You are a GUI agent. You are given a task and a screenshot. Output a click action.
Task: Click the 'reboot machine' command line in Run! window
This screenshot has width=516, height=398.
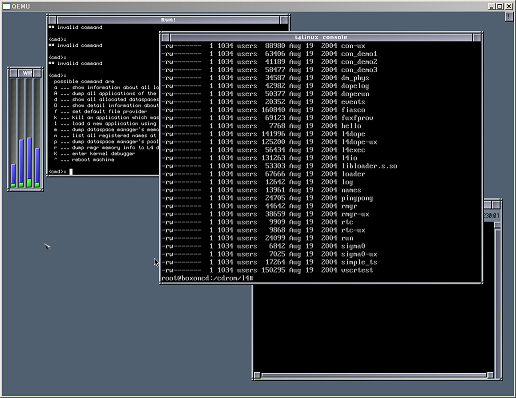pyautogui.click(x=84, y=160)
